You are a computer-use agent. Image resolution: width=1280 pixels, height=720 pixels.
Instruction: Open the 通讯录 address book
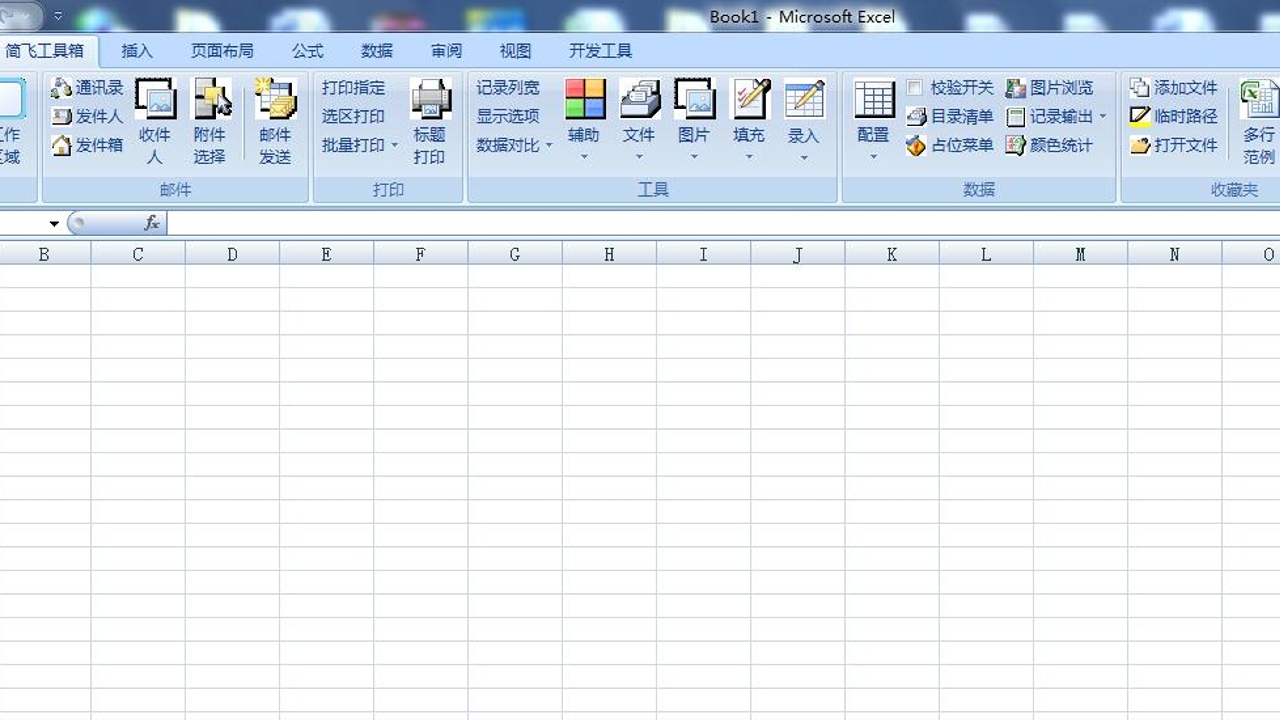click(x=97, y=87)
